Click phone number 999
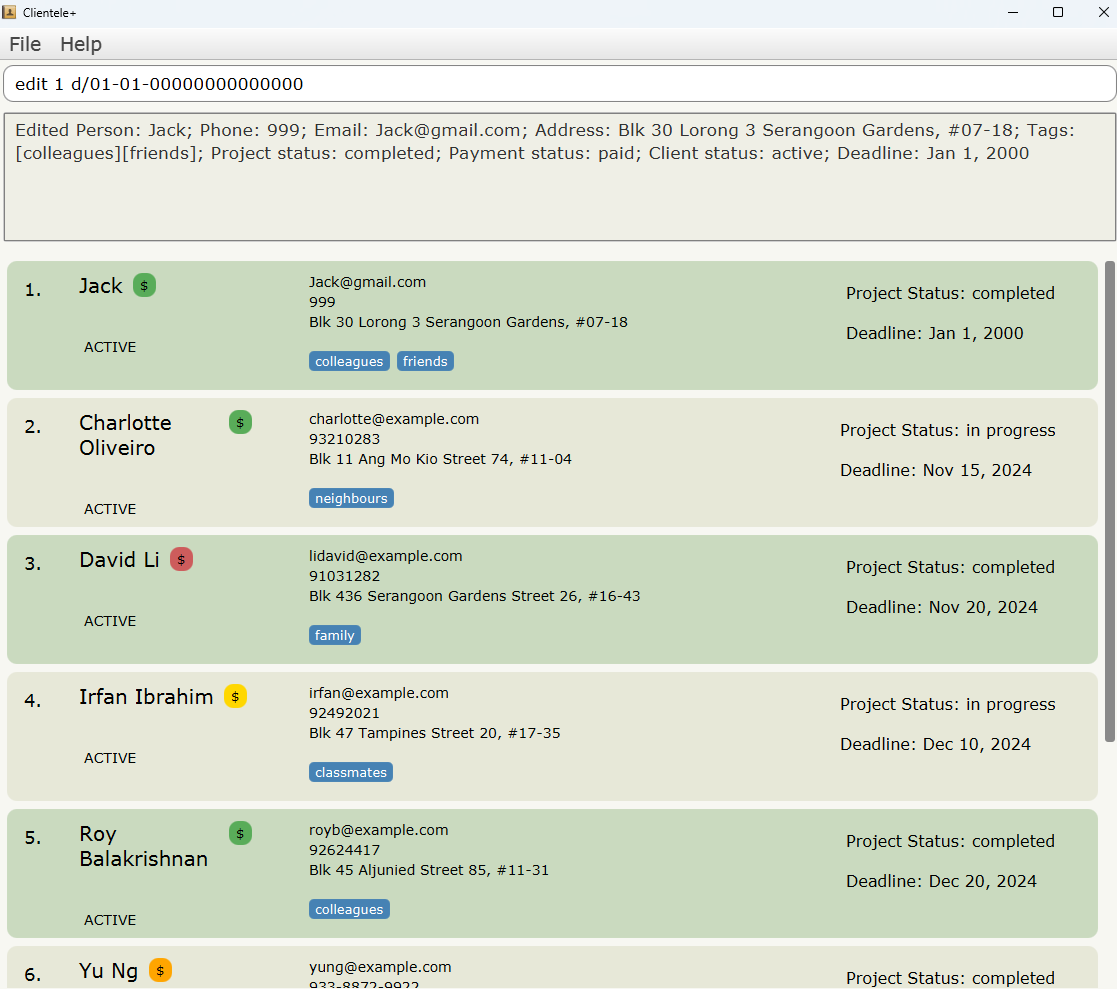 322,302
